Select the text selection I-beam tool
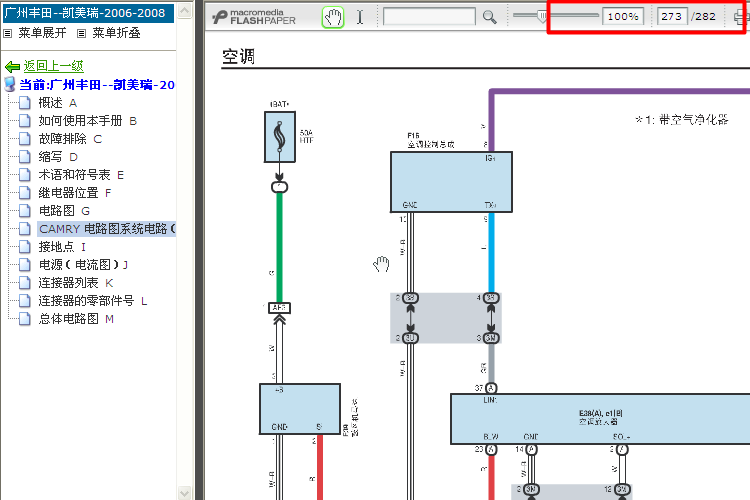750x500 pixels. click(x=360, y=17)
